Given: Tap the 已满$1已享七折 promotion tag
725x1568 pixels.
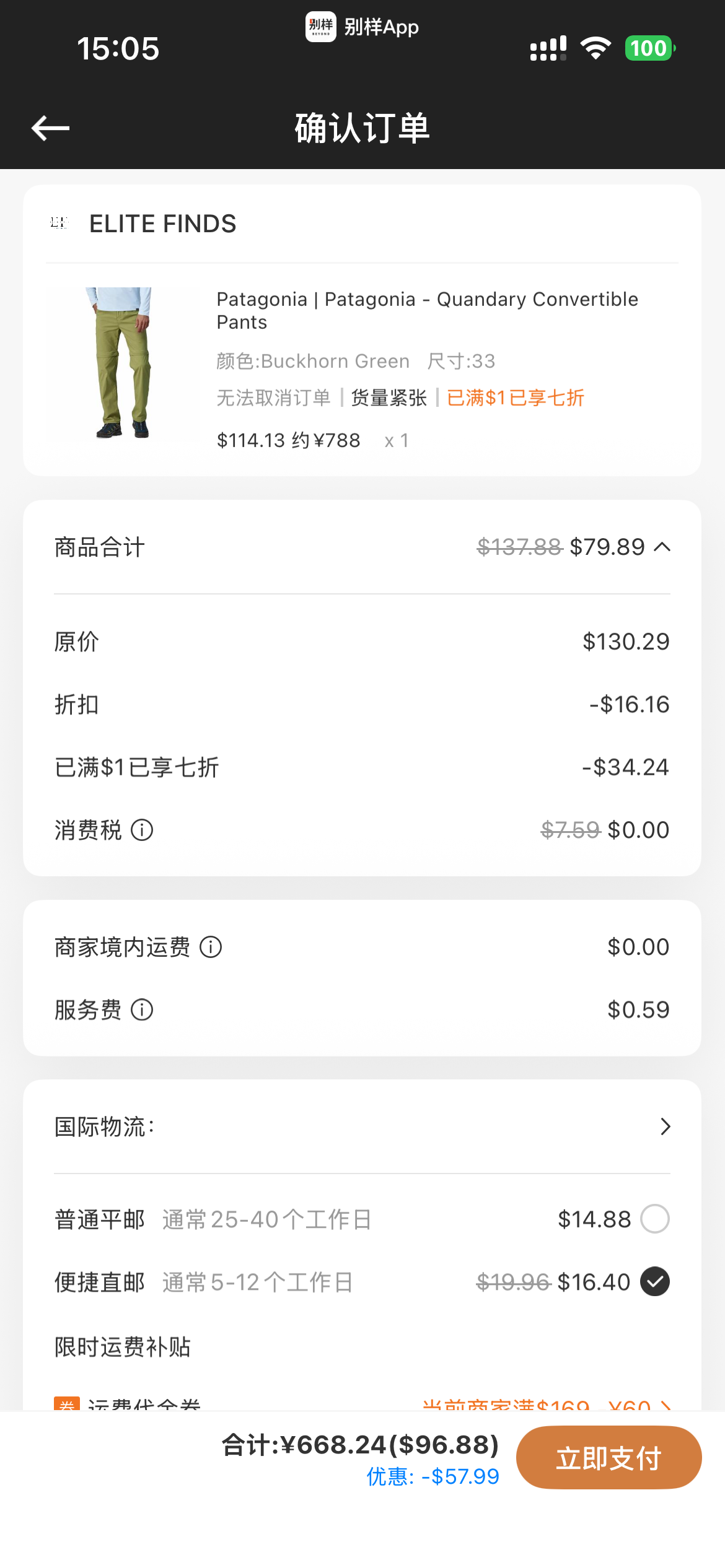Looking at the screenshot, I should coord(516,398).
